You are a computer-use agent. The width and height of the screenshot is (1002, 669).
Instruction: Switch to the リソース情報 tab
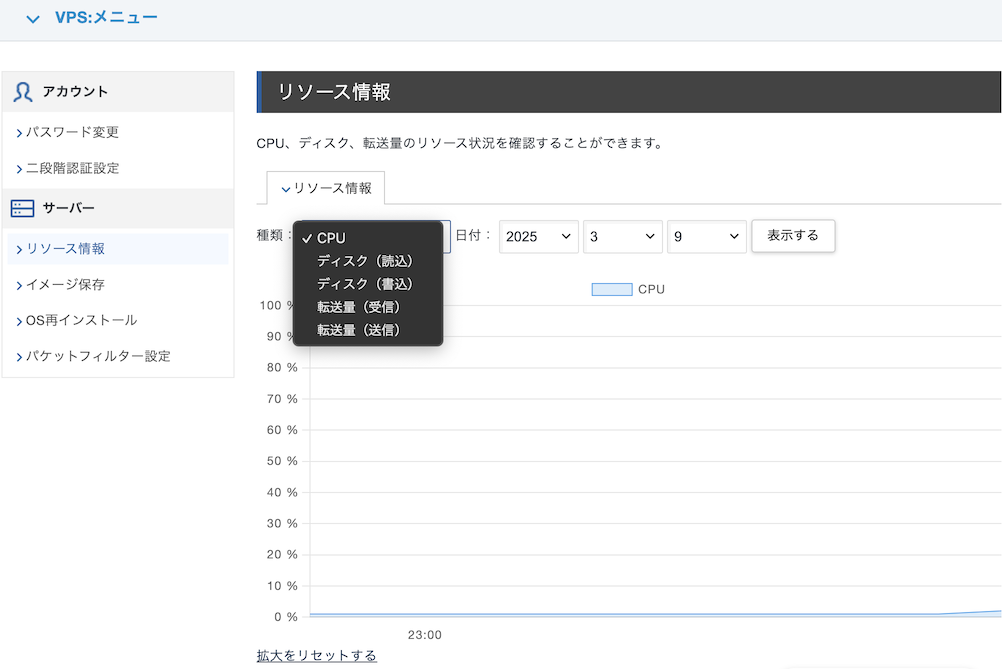(326, 188)
